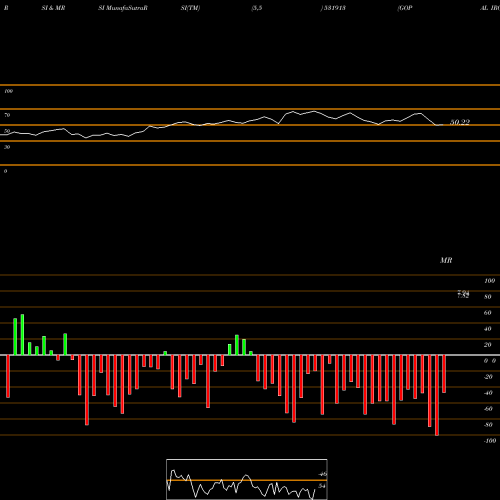Click the RSI axis label 30

click(7, 147)
